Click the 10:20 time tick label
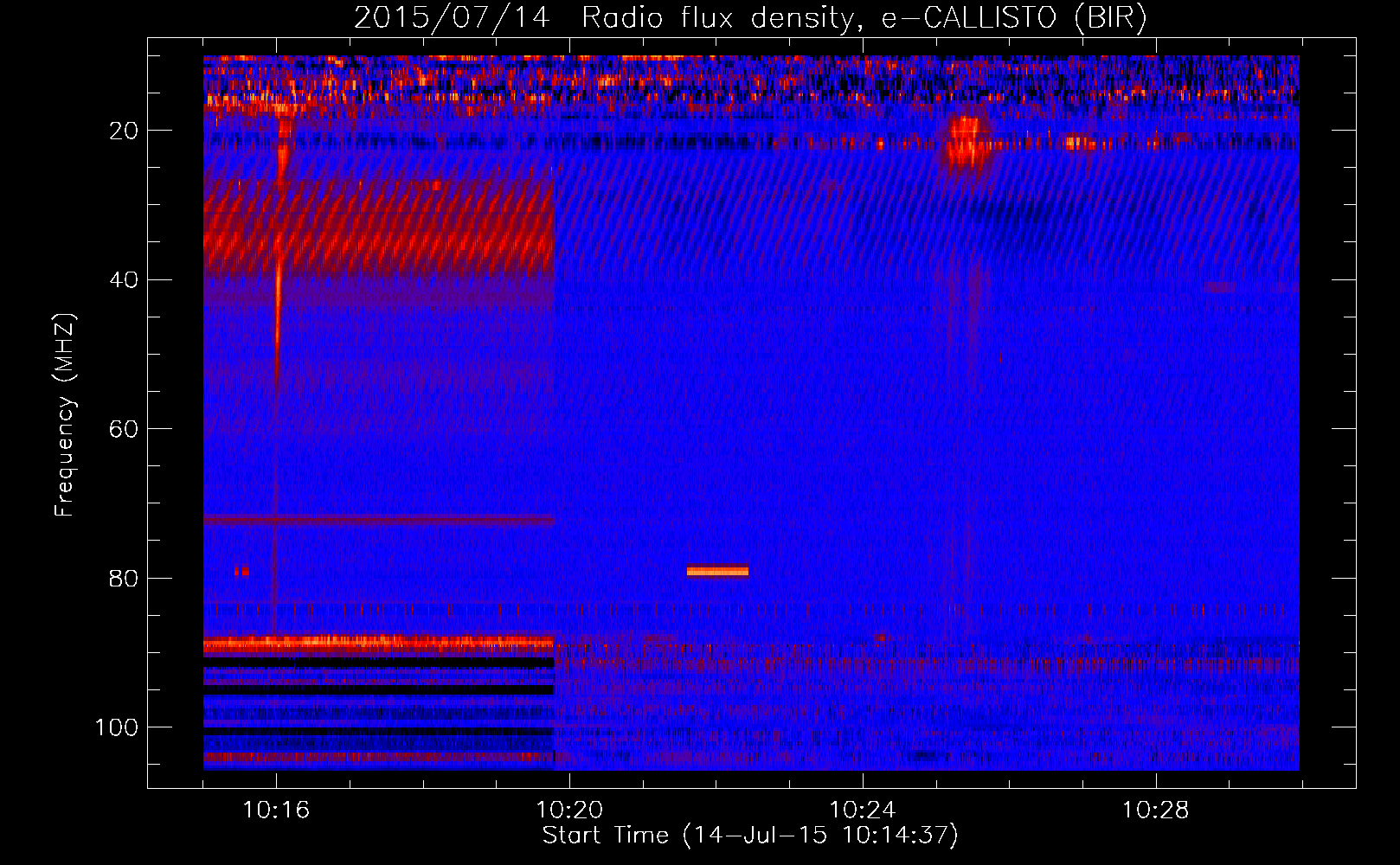 [569, 810]
